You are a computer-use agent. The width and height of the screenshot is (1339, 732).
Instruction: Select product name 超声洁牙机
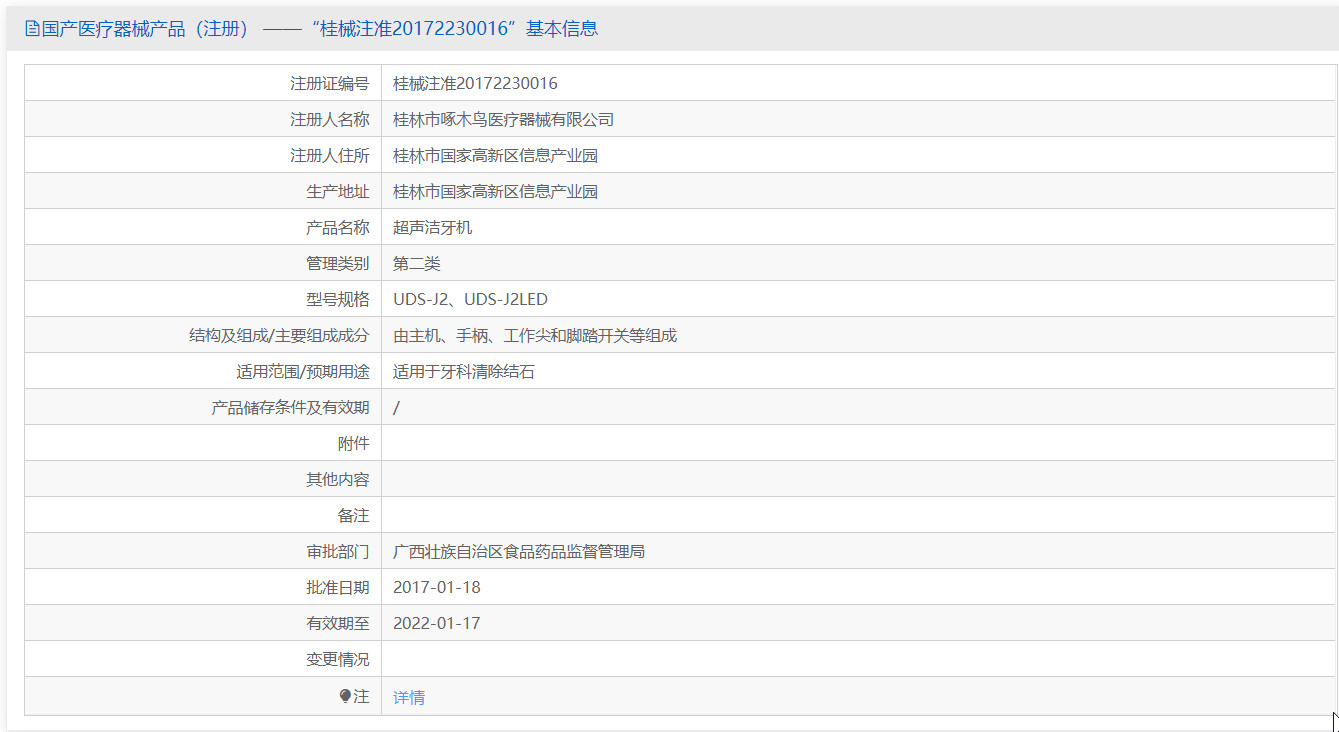432,227
